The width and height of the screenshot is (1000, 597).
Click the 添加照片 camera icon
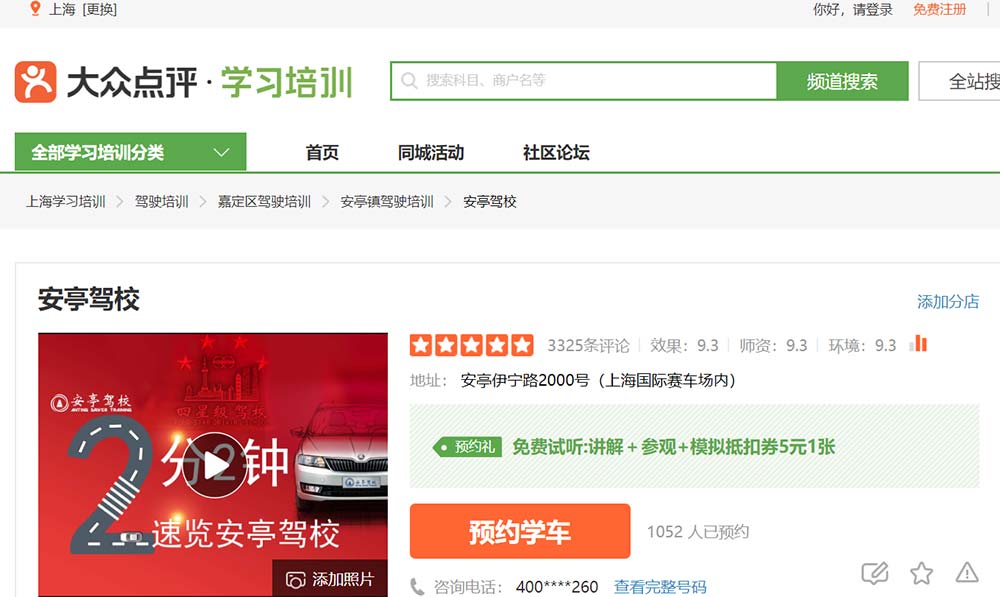click(x=295, y=580)
